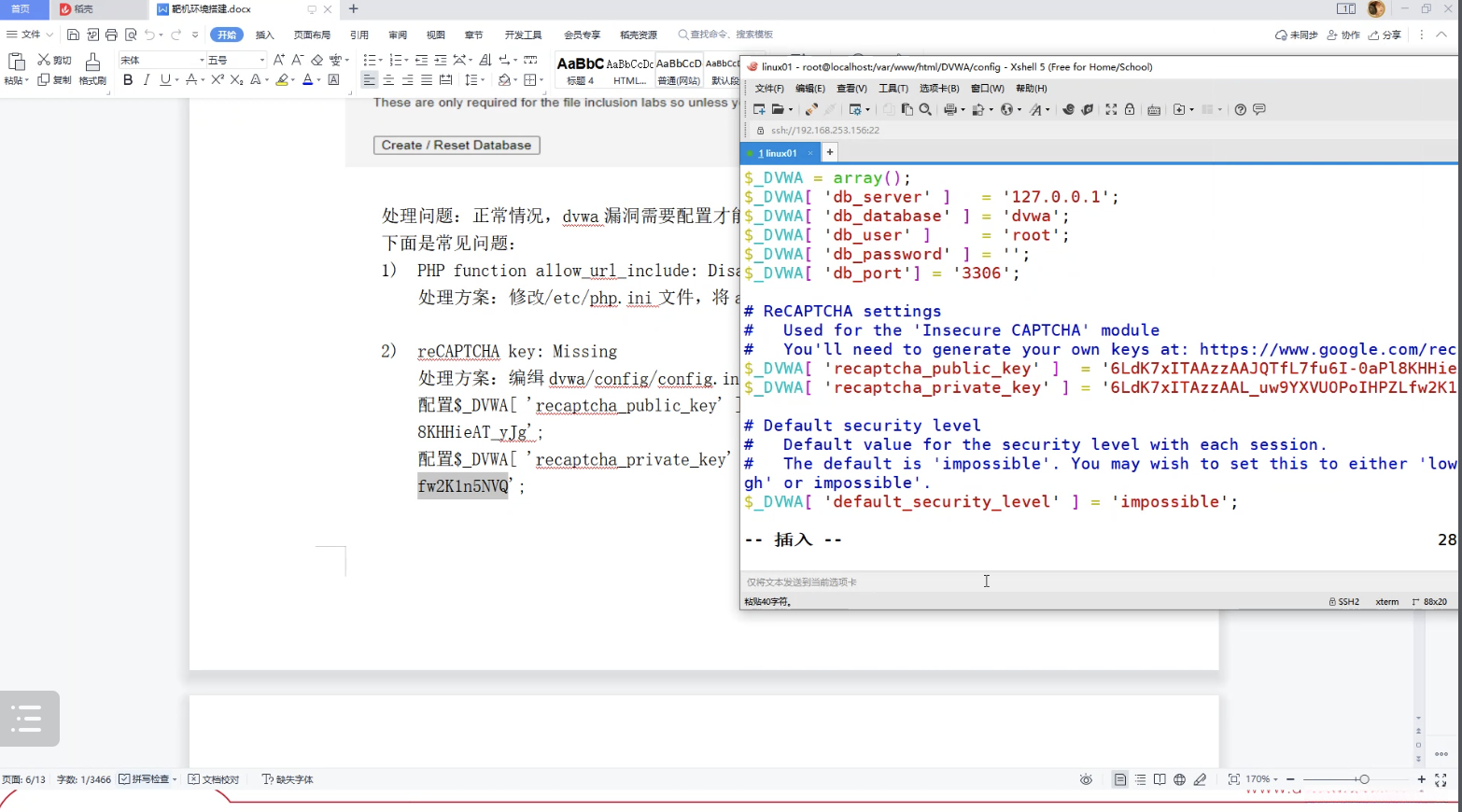Click the Xshell virtual keyboard icon
The height and width of the screenshot is (812, 1462).
[x=1154, y=109]
